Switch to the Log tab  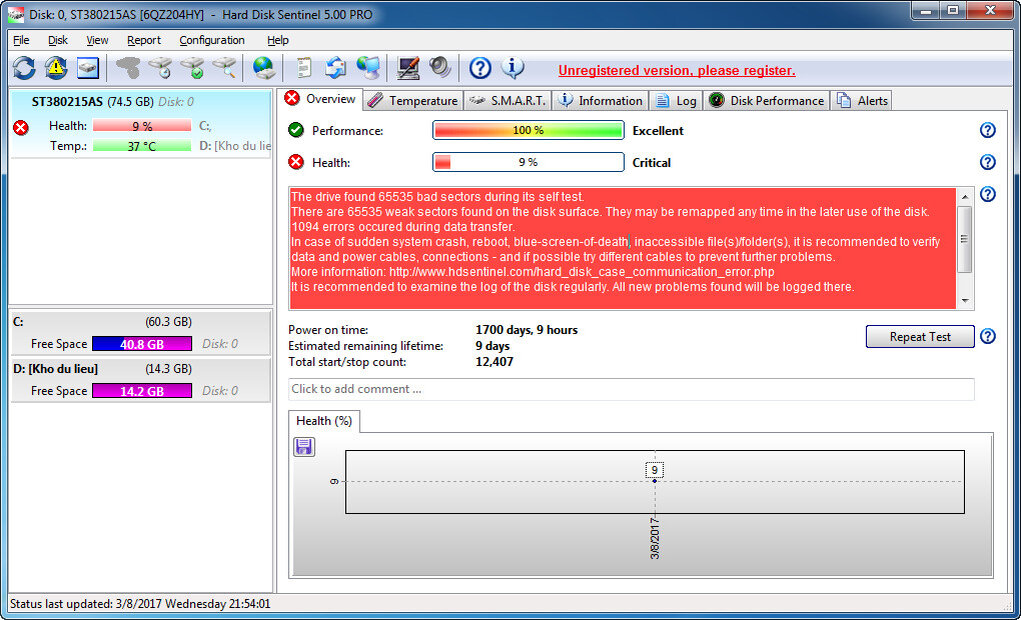676,101
